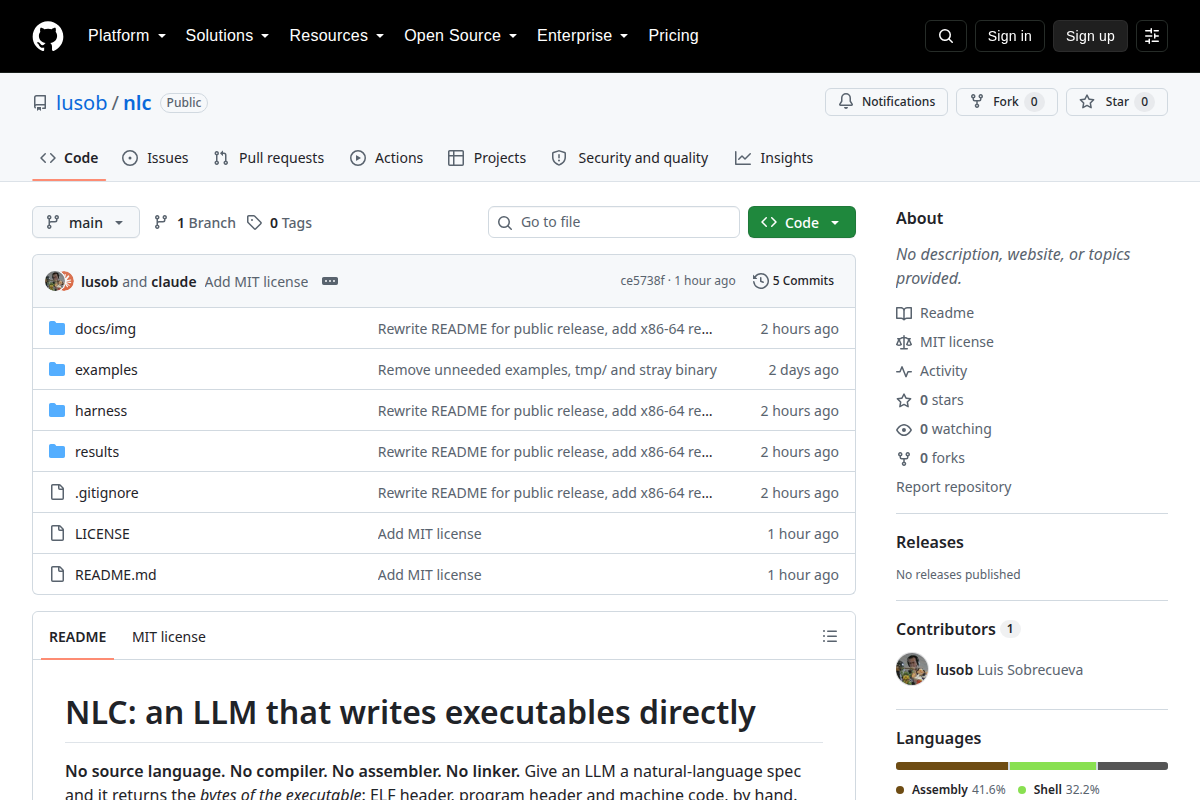Viewport: 1200px width, 800px height.
Task: Open the Readme link in About
Action: (935, 313)
